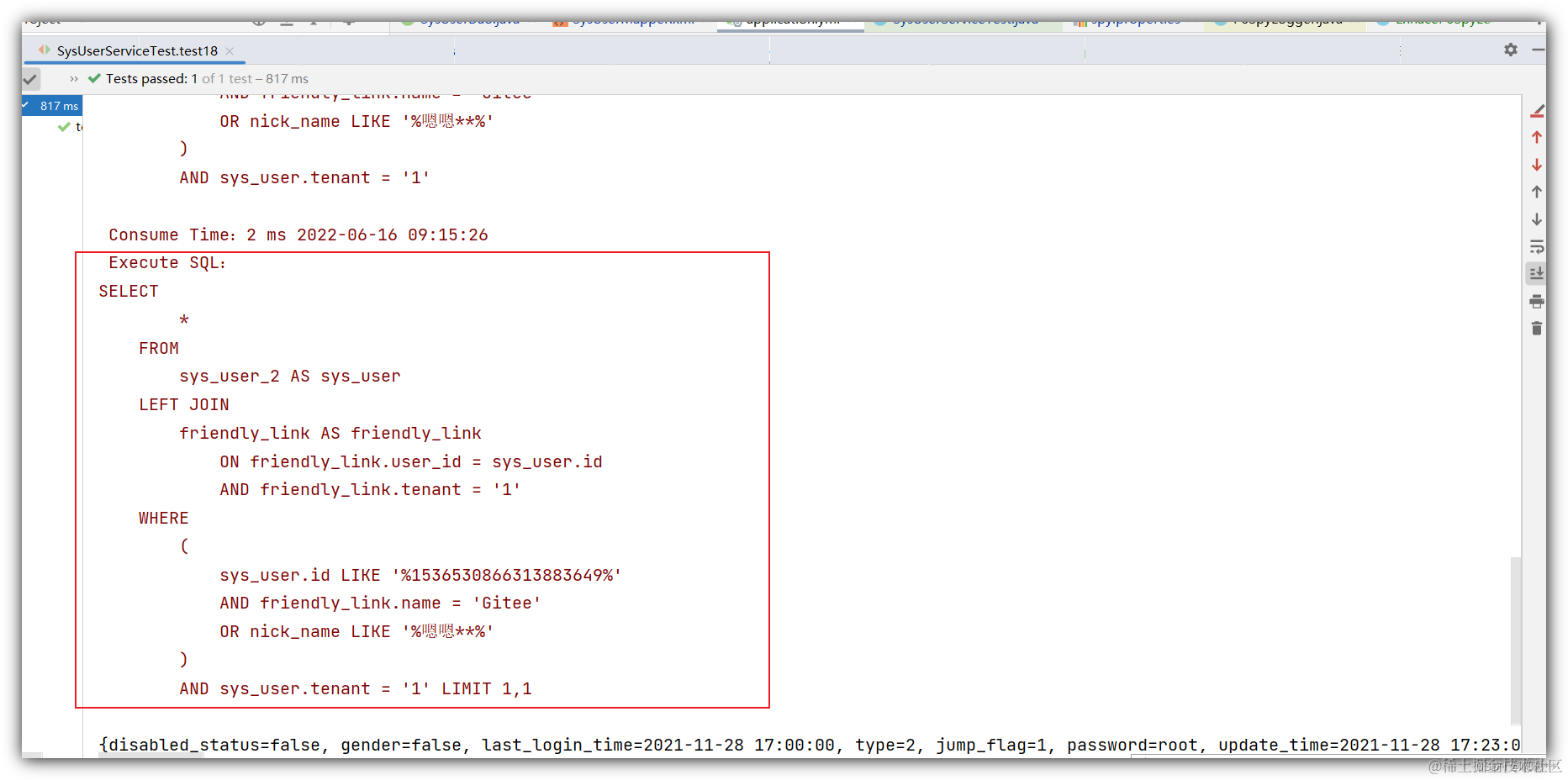Click 'Consume Time: 2 ms' log line
The height and width of the screenshot is (780, 1568).
[x=298, y=235]
